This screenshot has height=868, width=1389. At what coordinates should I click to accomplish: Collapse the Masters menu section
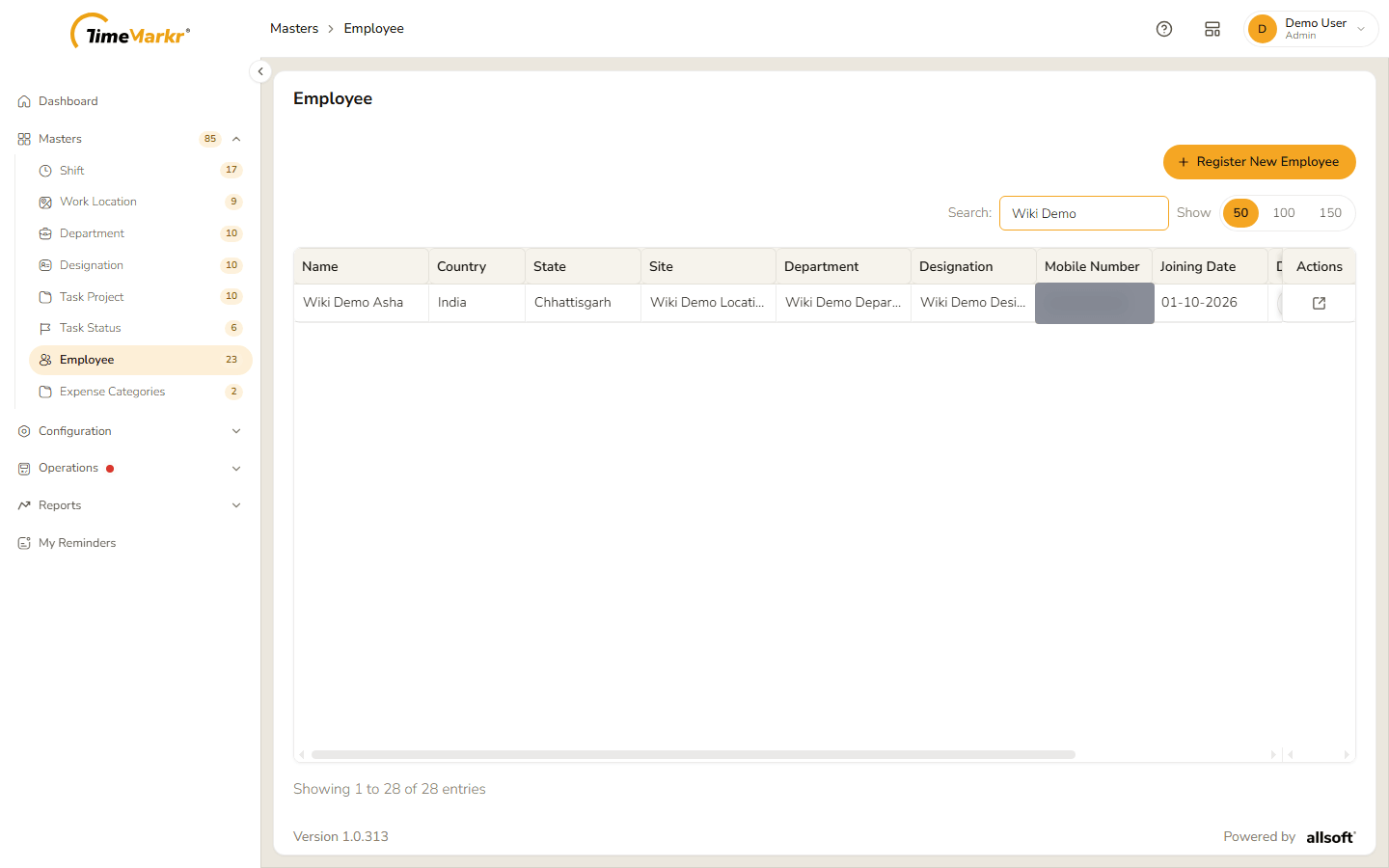point(236,139)
